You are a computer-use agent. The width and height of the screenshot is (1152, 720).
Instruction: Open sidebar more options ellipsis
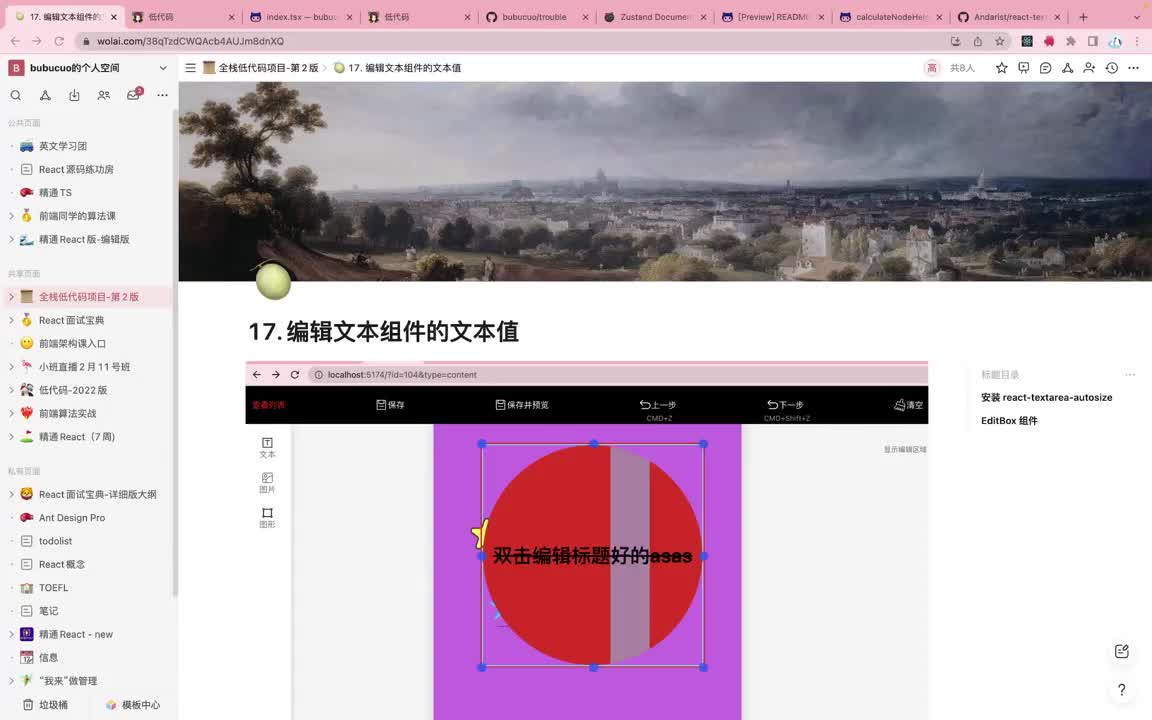coord(162,96)
